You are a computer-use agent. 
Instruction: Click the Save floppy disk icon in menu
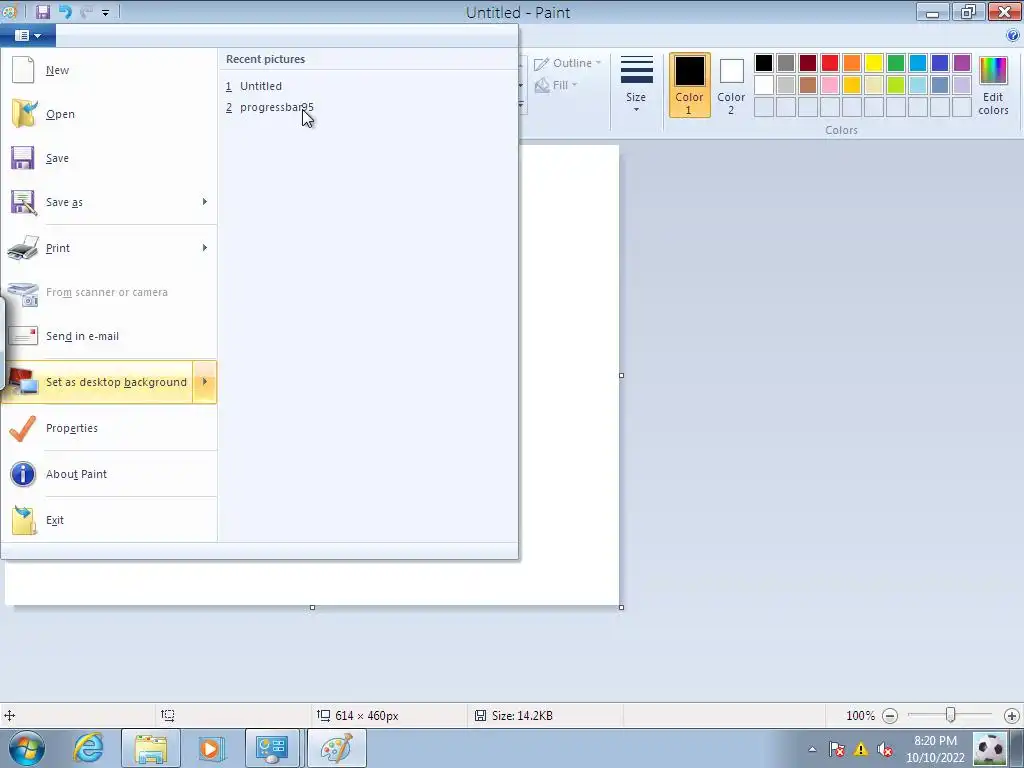[22, 158]
